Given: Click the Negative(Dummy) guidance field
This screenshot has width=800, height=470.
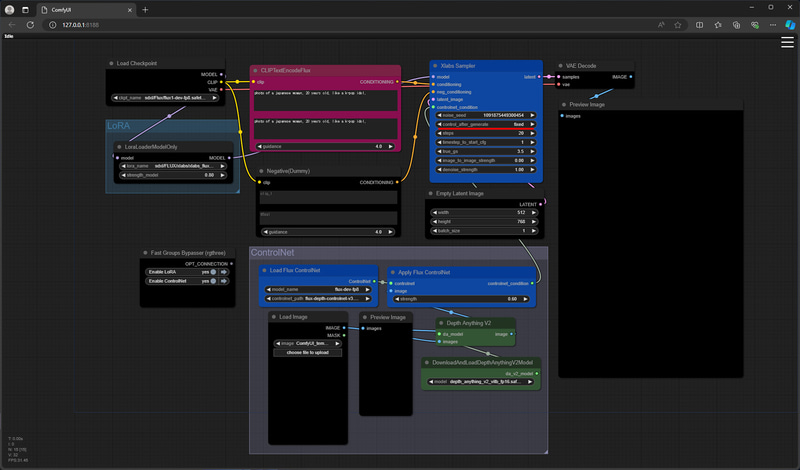Looking at the screenshot, I should coord(328,232).
